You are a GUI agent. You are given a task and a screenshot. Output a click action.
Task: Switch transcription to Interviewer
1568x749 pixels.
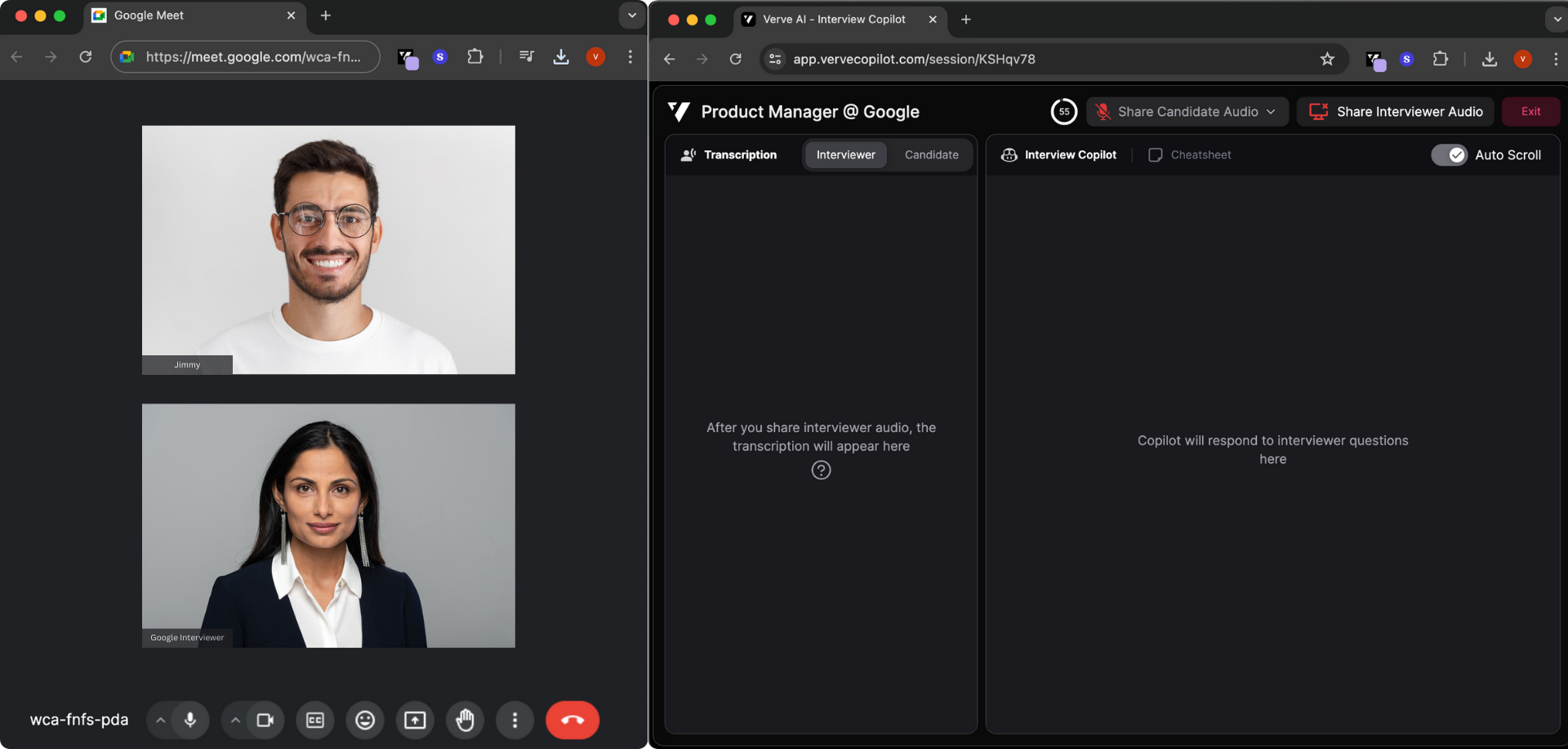(x=845, y=154)
